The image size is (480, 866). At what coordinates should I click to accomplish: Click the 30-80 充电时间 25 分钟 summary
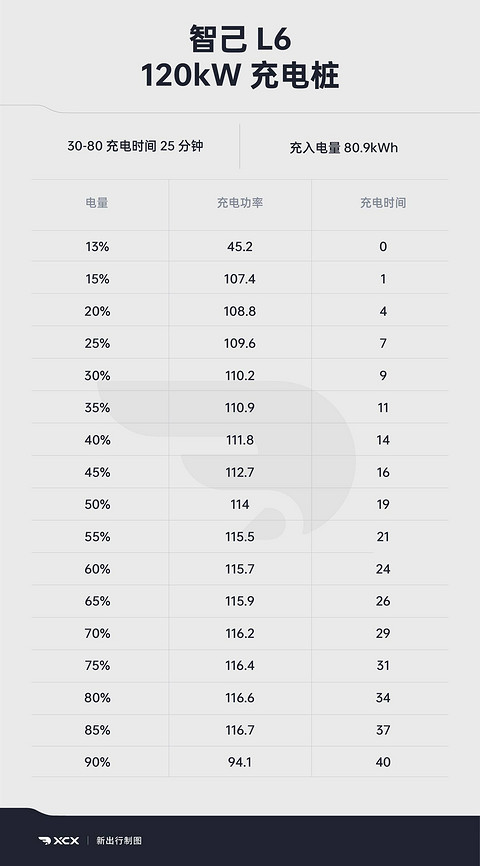135,146
